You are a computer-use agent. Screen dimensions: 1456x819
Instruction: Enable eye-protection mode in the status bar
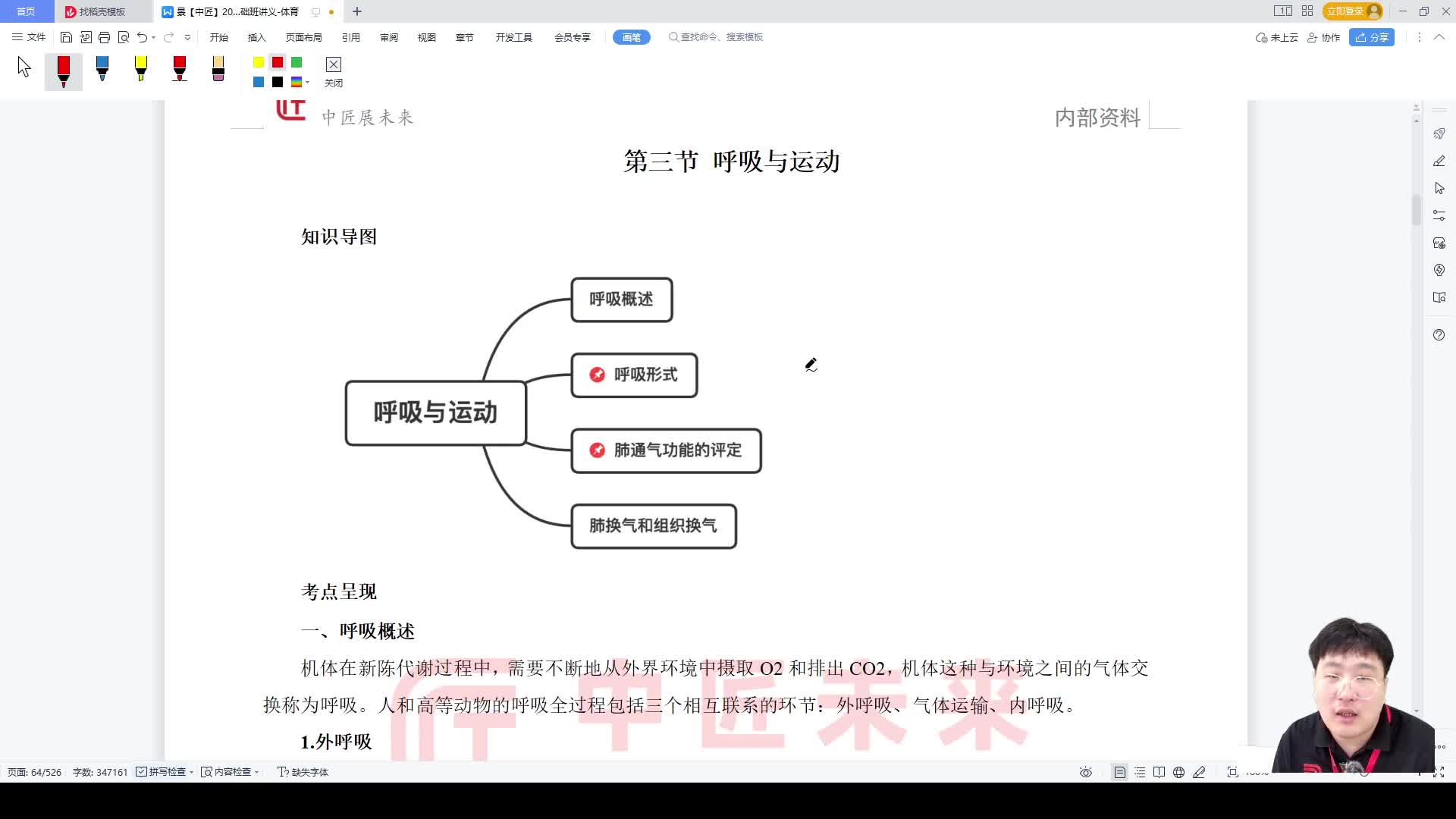coord(1086,771)
